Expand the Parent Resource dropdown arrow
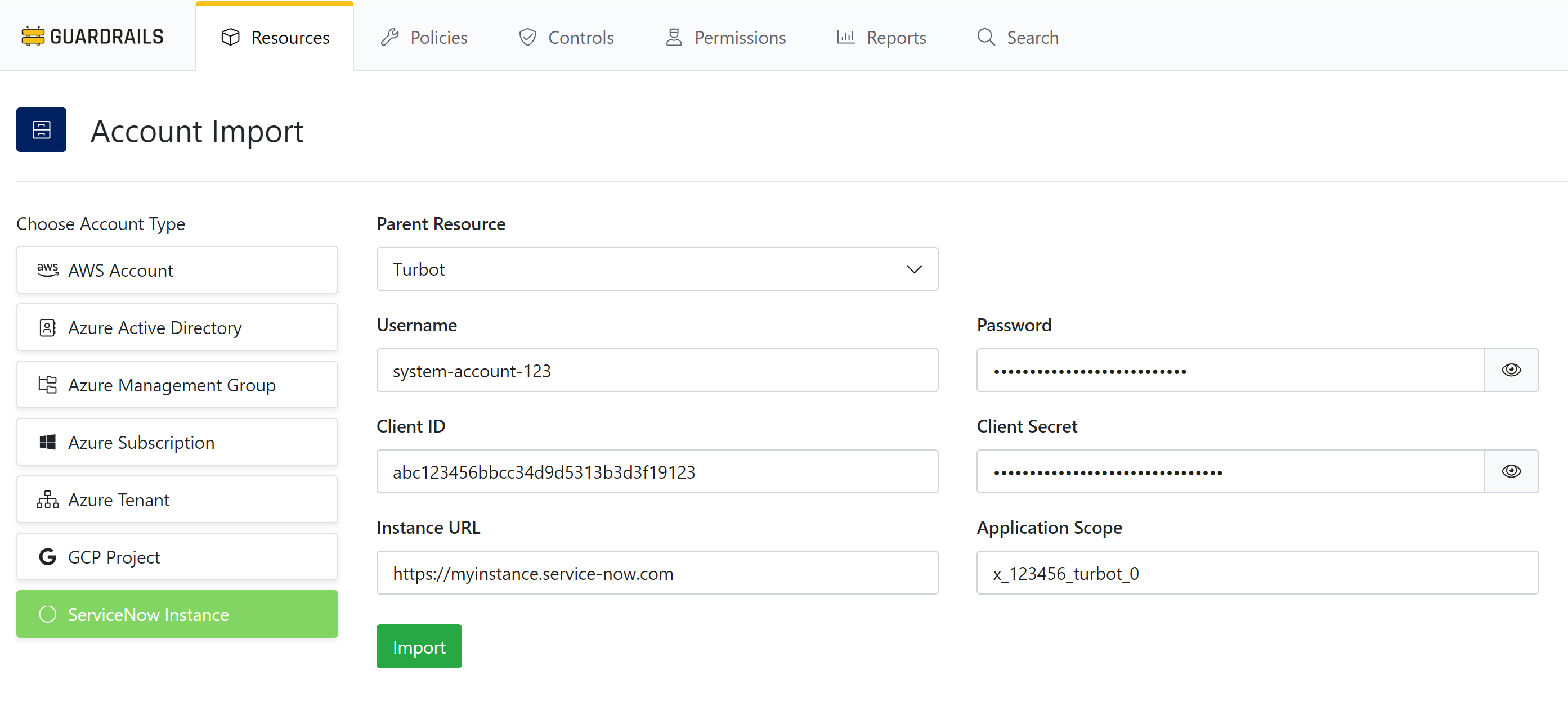Screen dimensions: 1568x702 [913, 269]
